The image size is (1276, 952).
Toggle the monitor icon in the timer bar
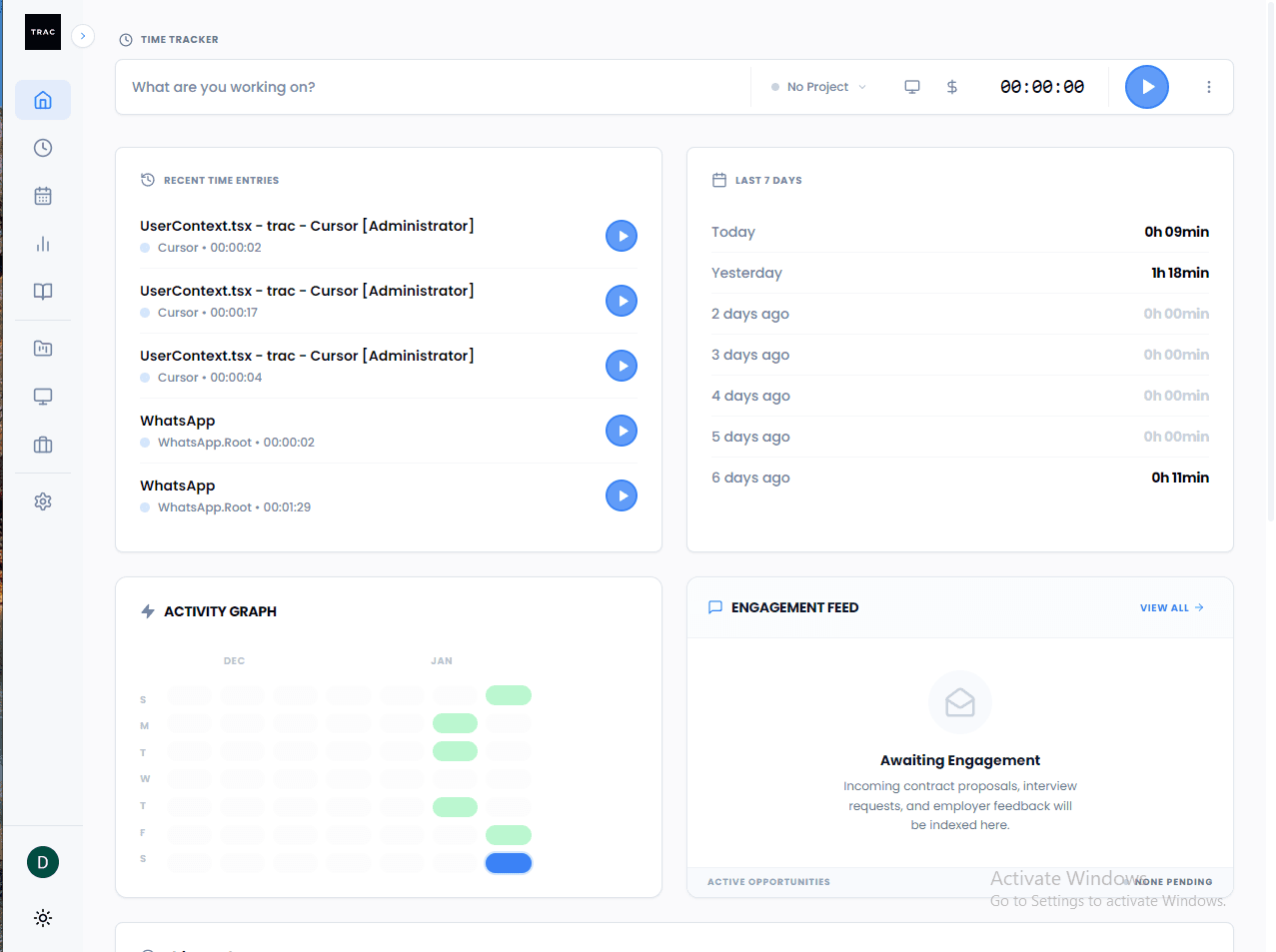(911, 87)
